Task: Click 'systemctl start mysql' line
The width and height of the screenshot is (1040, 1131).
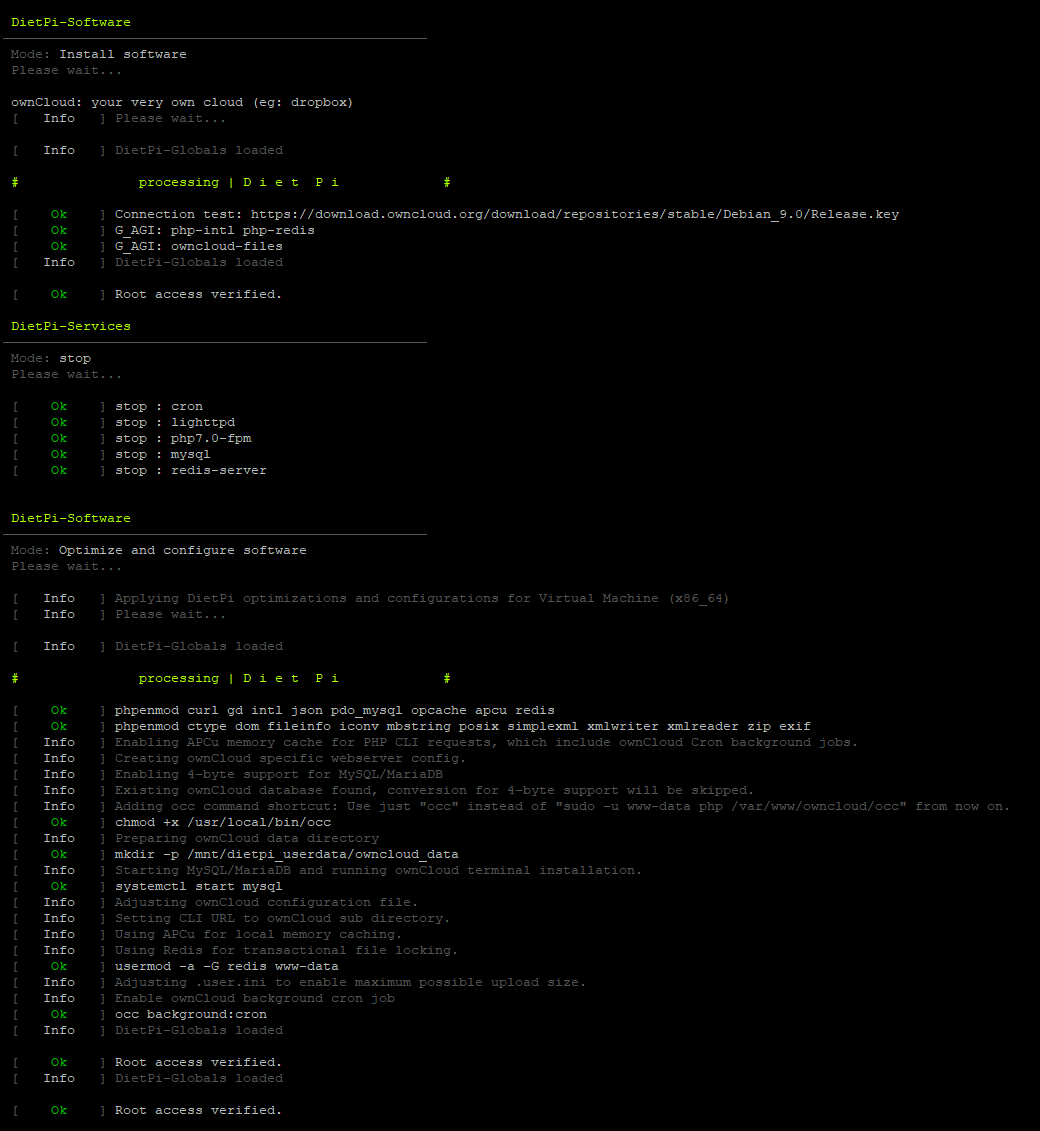Action: (x=199, y=886)
